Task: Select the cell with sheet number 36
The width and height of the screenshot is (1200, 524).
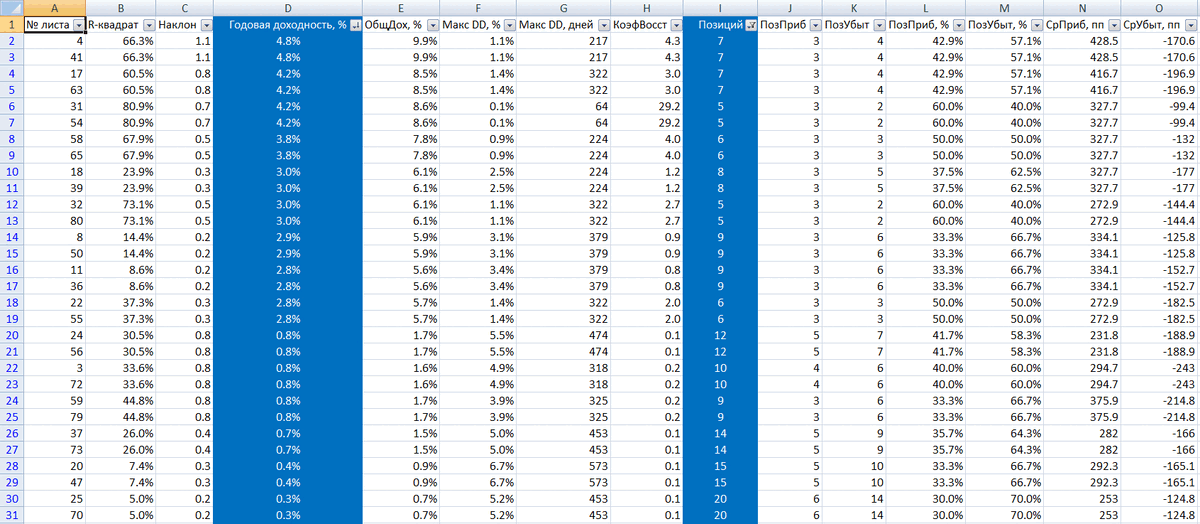Action: 54,286
